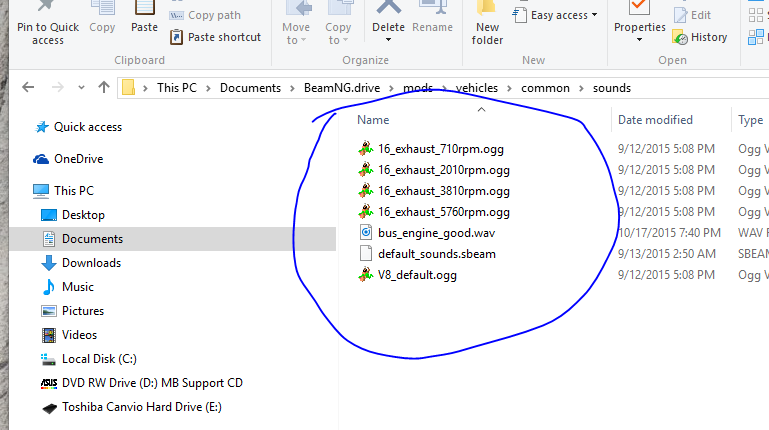The height and width of the screenshot is (430, 769).
Task: Click the 16_exhaust_710rpm.ogg file icon
Action: tap(366, 148)
